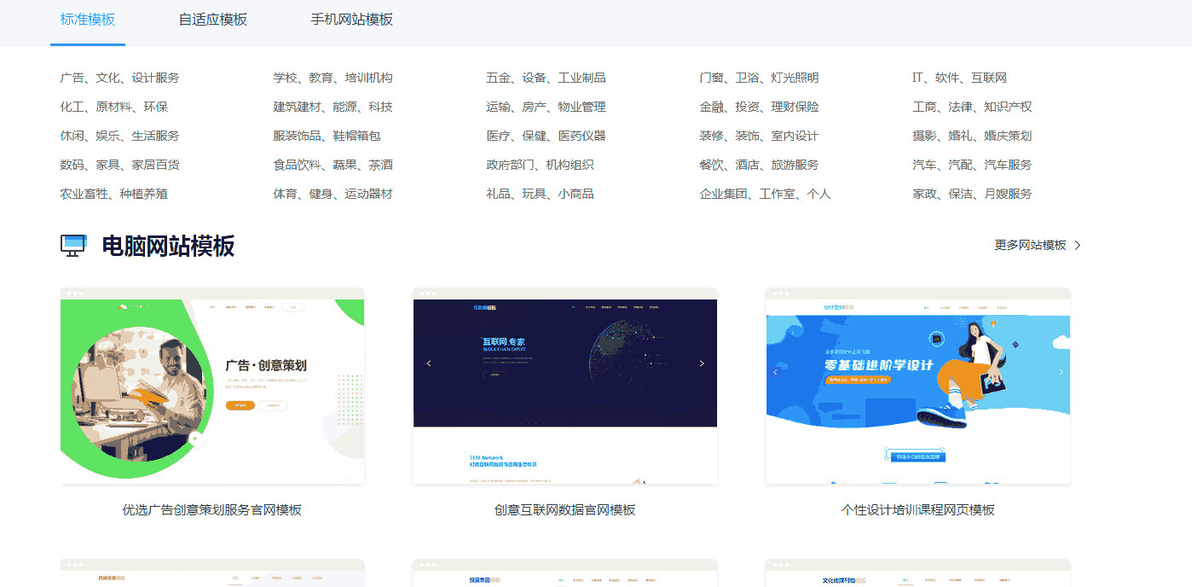This screenshot has height=587, width=1192.
Task: Open category 化工、原材料、环保
Action: tap(114, 106)
